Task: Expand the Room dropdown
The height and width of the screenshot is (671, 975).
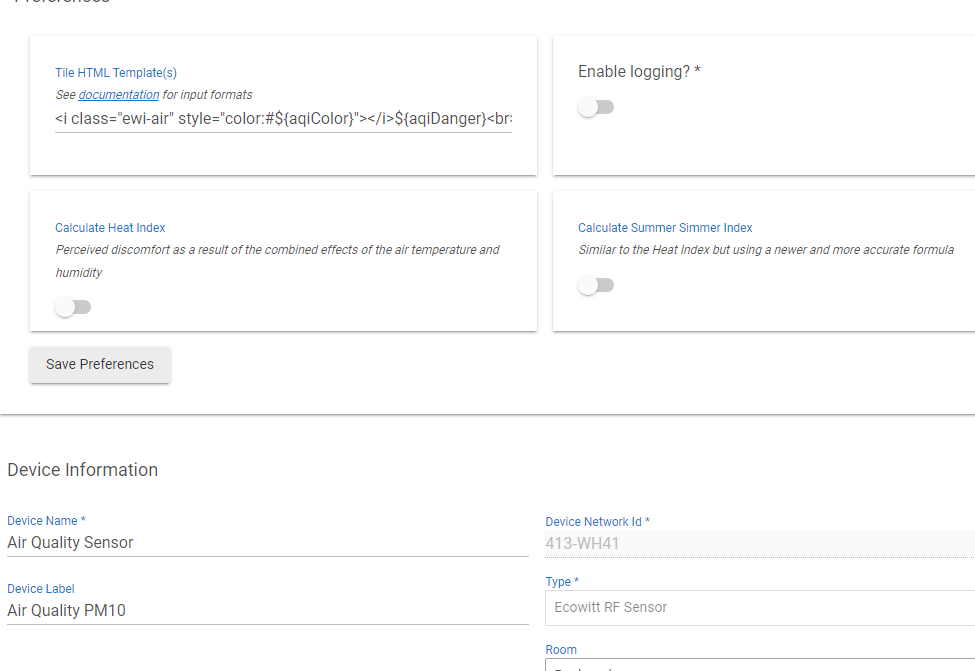Action: pyautogui.click(x=759, y=664)
